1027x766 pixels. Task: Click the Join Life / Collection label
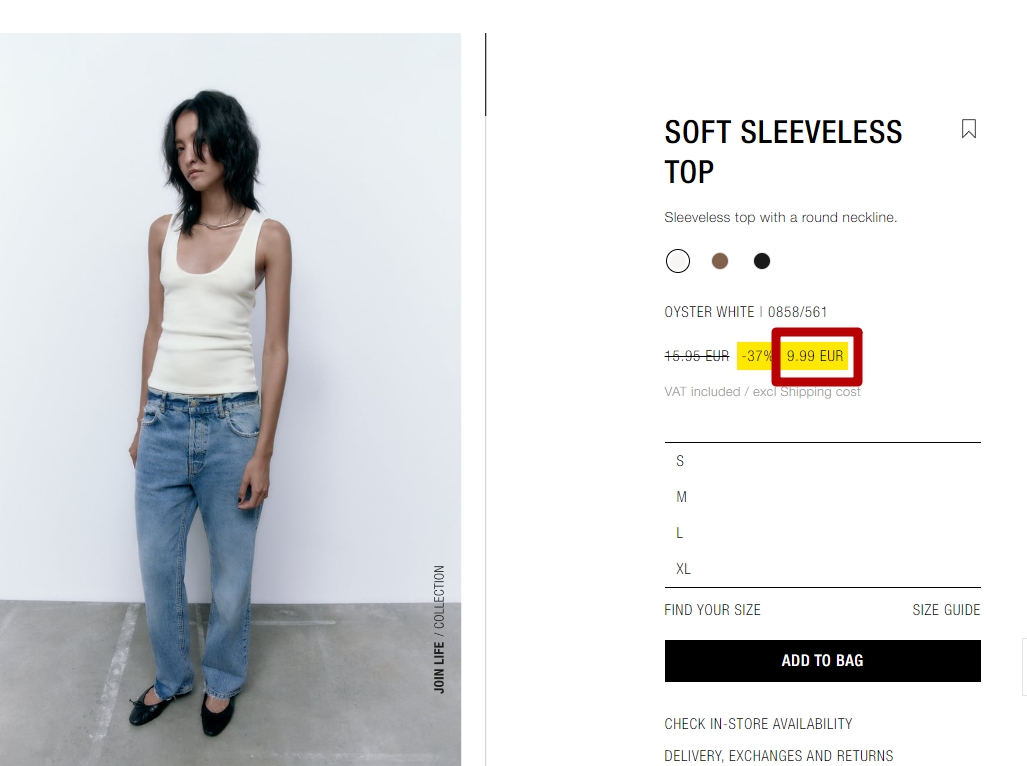coord(439,629)
